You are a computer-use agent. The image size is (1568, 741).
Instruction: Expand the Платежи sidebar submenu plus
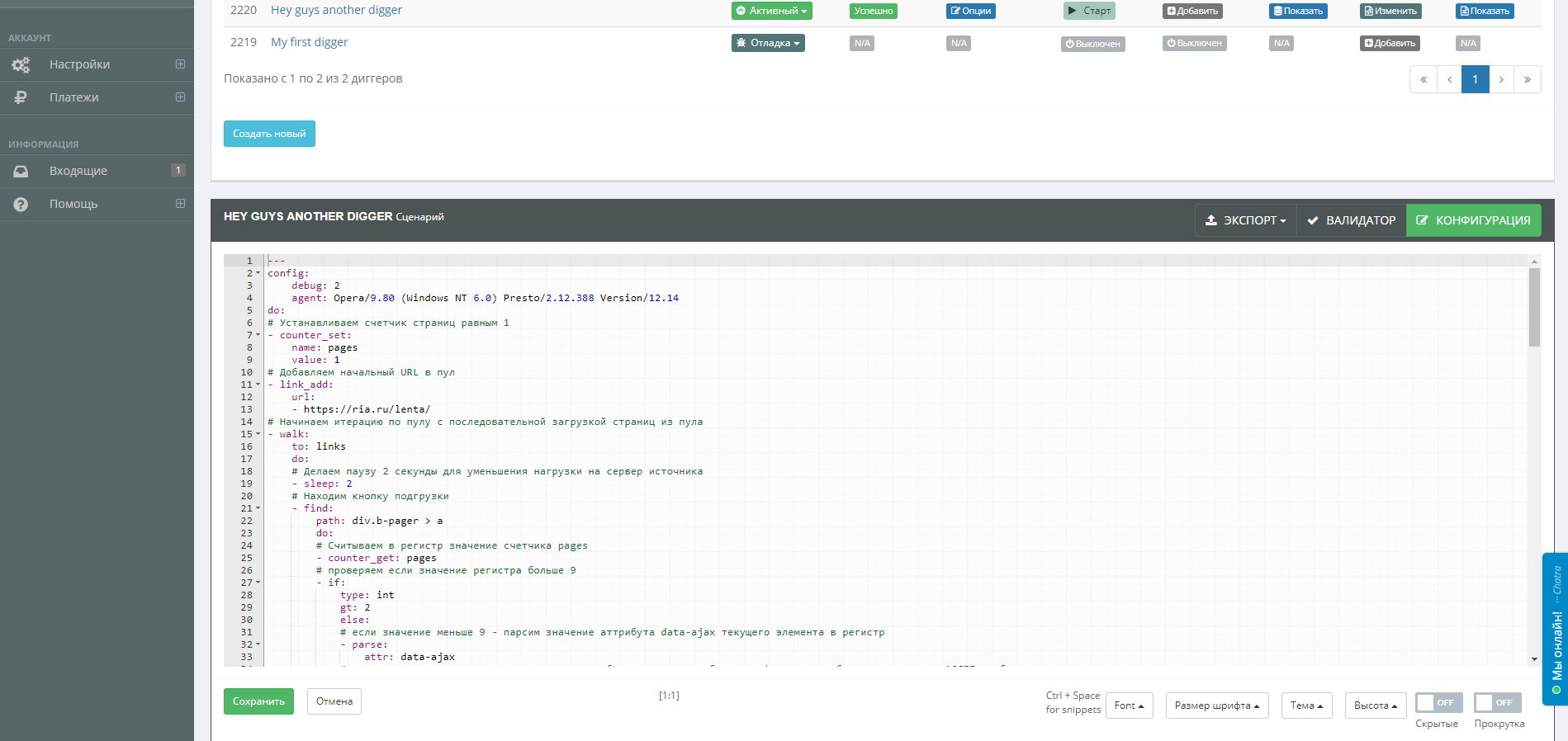pos(180,97)
